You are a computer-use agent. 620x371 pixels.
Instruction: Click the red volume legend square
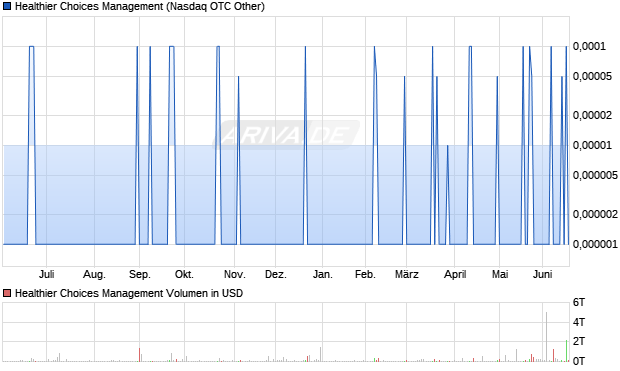pos(7,293)
